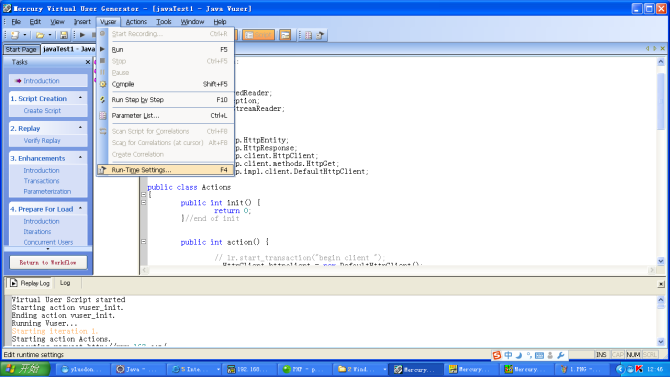670x377 pixels.
Task: Open Parameter List from Vuser menu
Action: click(166, 115)
